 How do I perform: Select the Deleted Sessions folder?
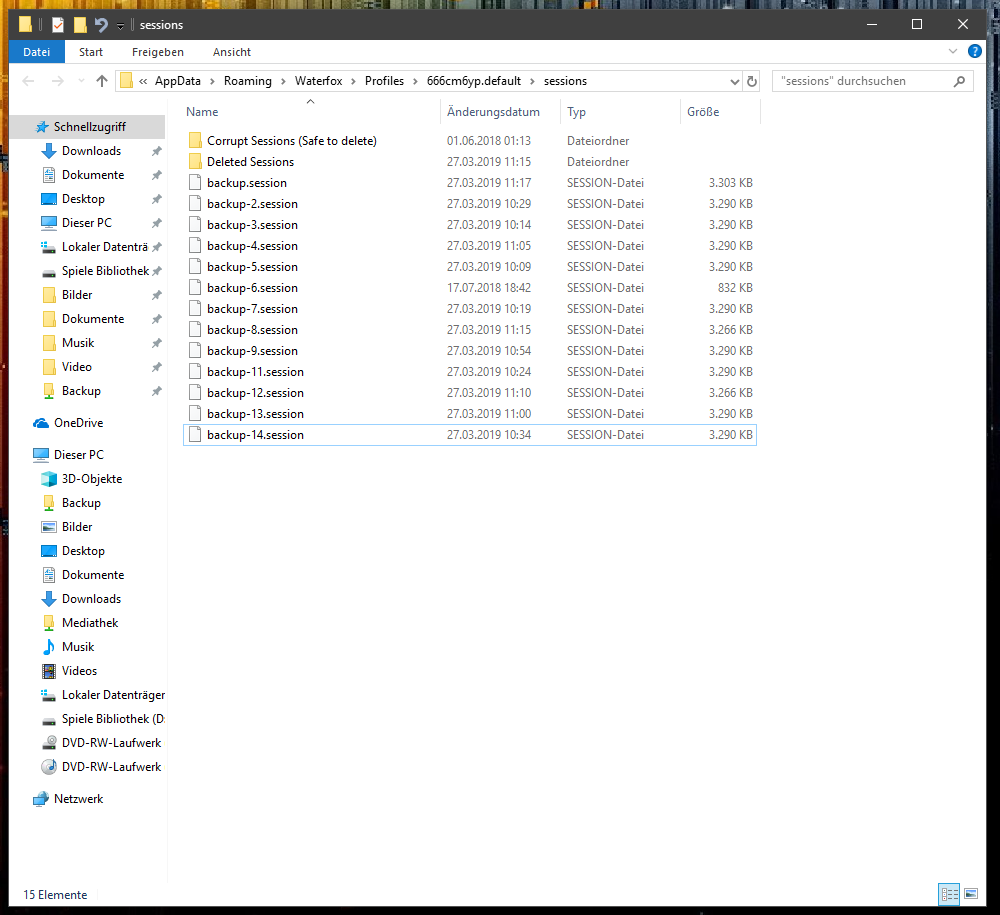tap(250, 162)
